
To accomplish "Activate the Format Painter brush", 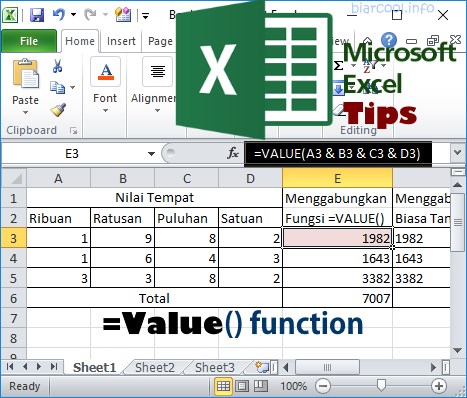I will (58, 110).
